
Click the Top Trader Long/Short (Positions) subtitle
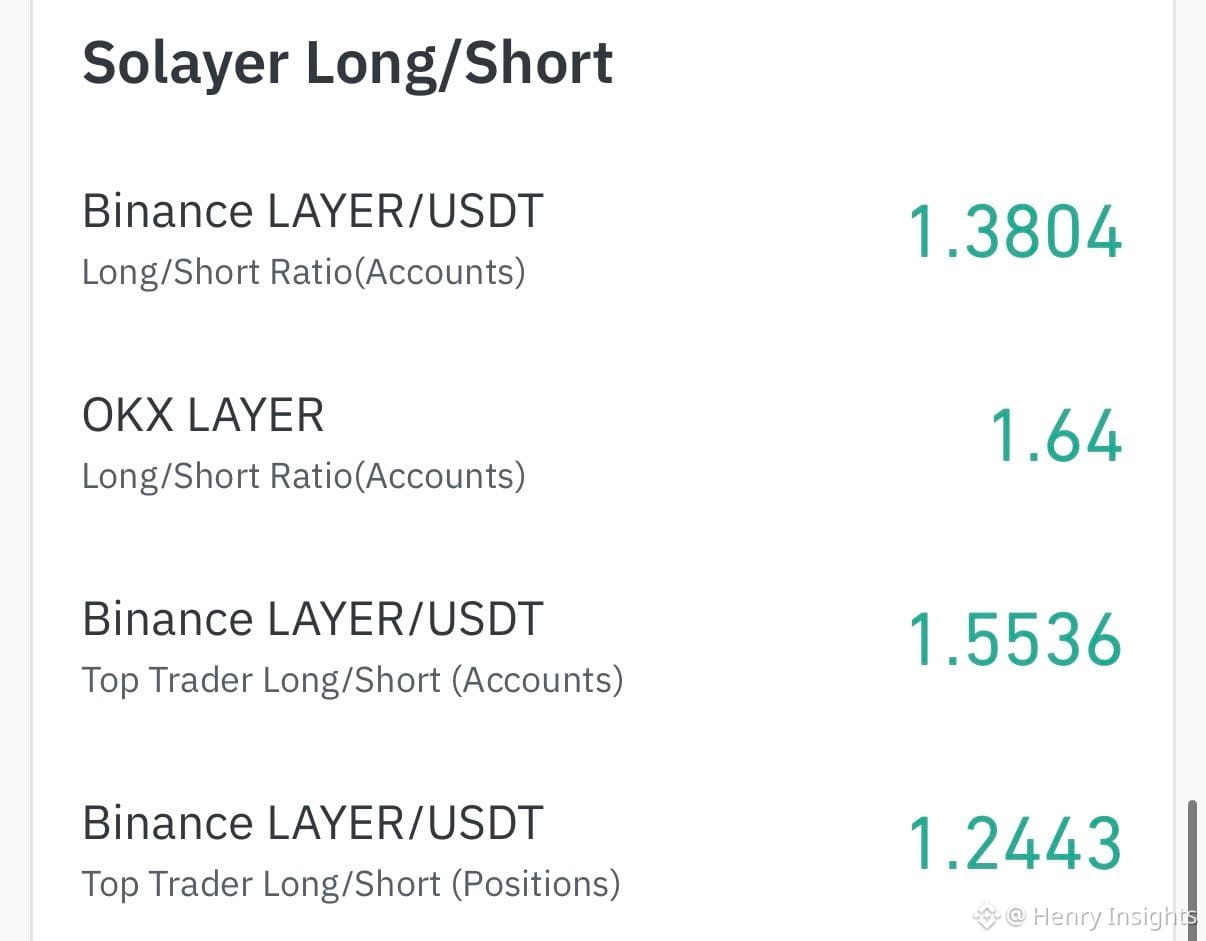click(x=351, y=884)
